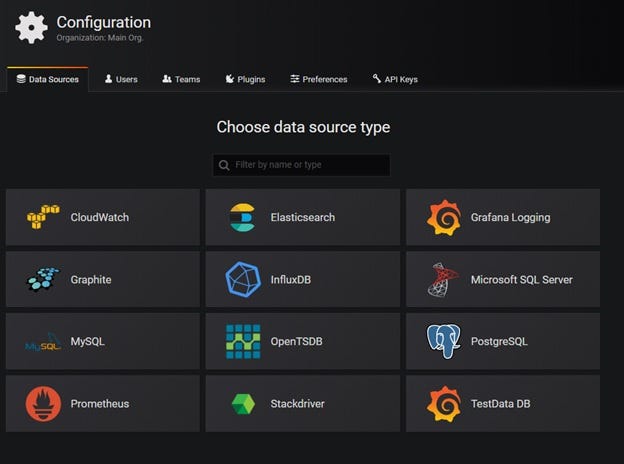Click the Prometheus flame icon
Screen dimensions: 624x464
(43, 404)
